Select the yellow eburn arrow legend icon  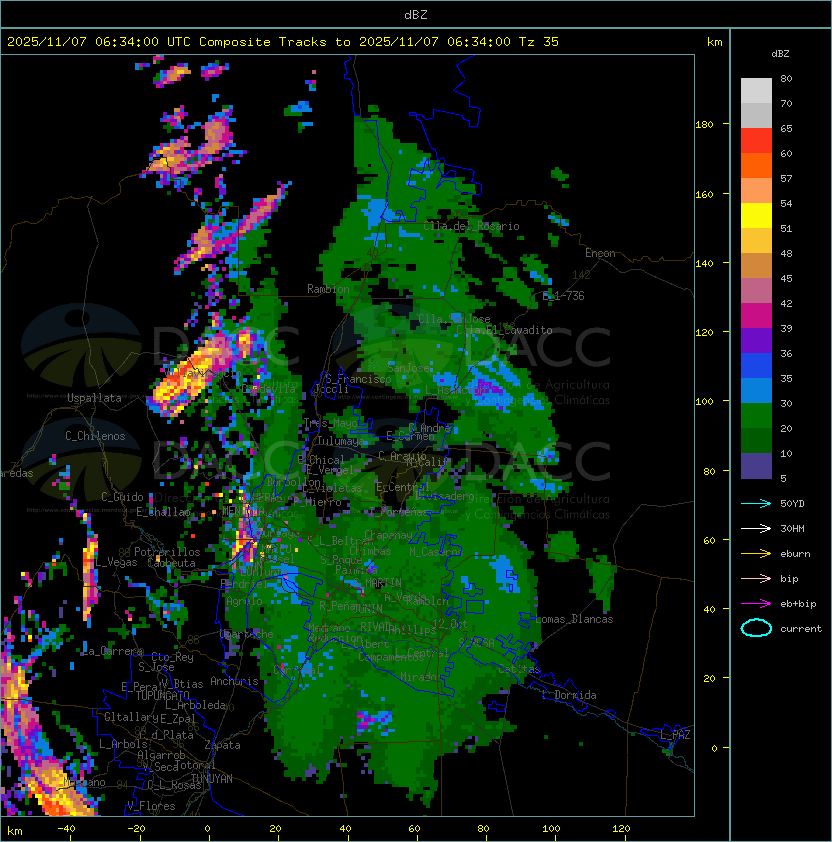click(x=756, y=553)
